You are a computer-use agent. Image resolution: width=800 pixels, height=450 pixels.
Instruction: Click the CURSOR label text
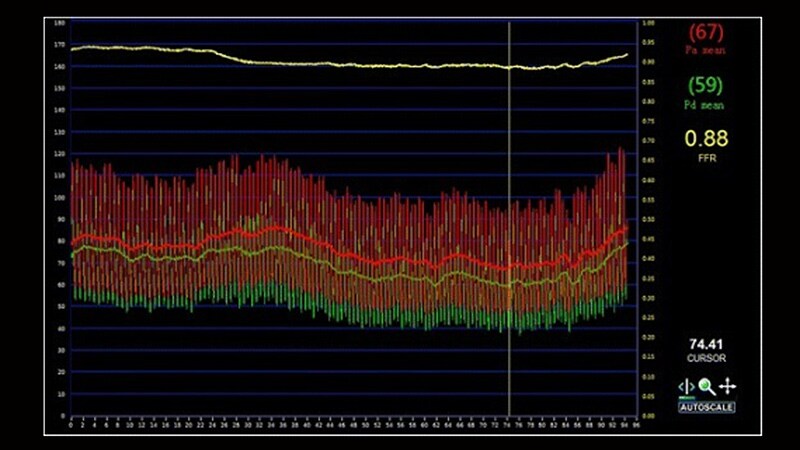(x=706, y=357)
